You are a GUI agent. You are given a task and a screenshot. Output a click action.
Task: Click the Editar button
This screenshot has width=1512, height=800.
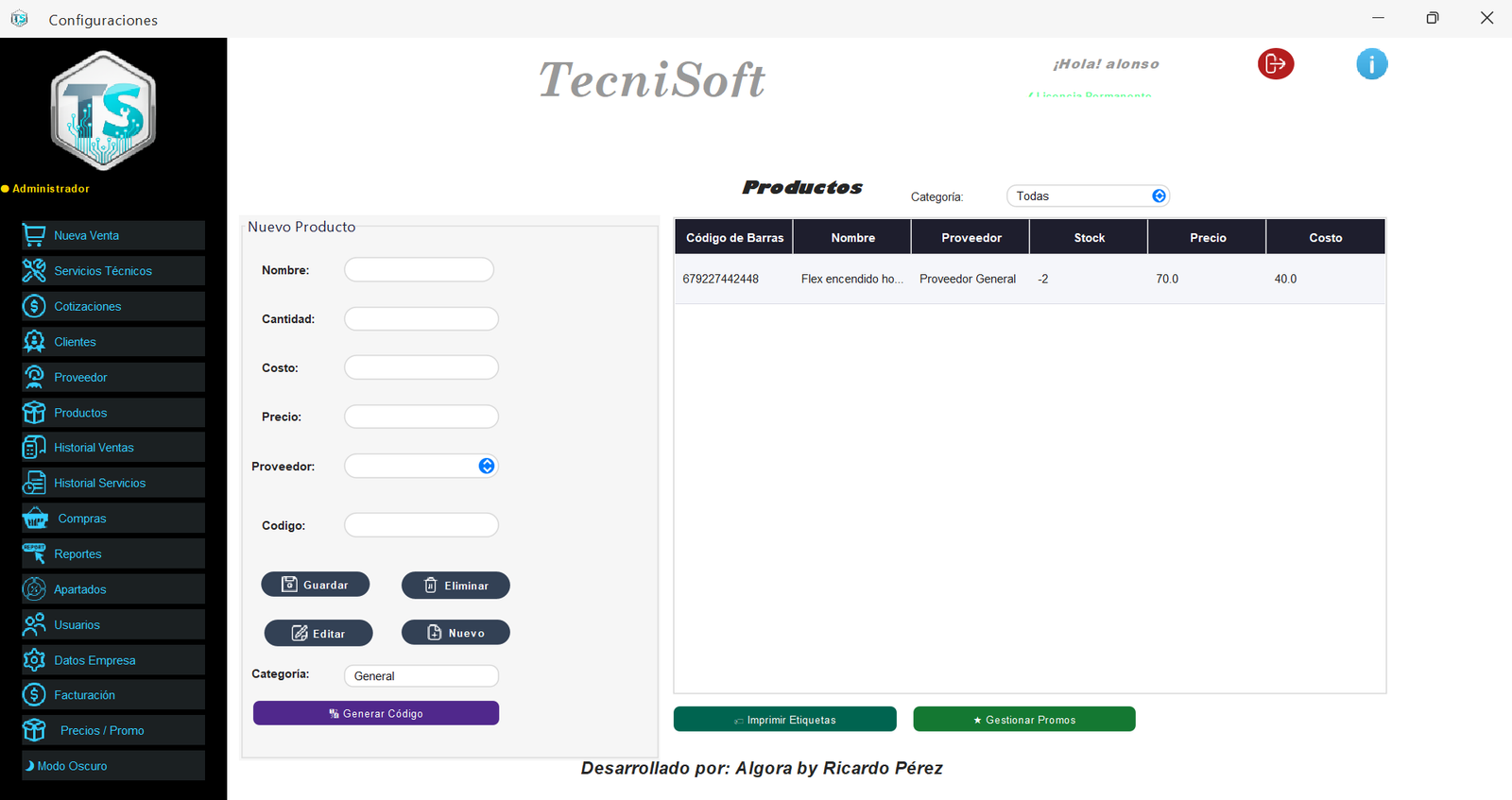pyautogui.click(x=318, y=633)
